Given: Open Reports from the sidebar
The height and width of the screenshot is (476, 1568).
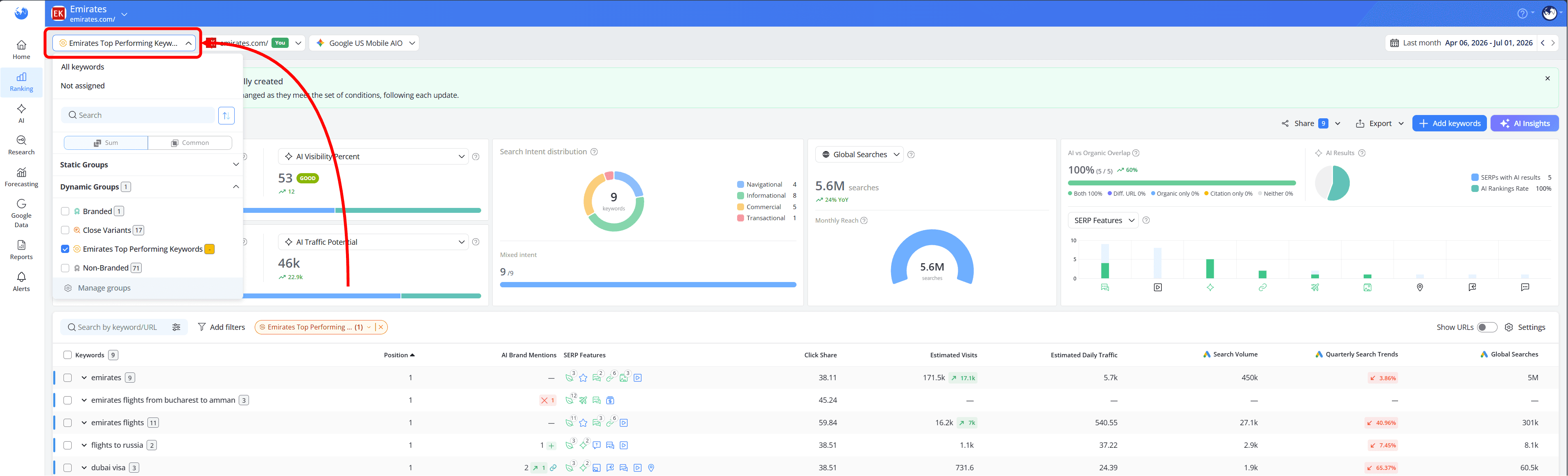Looking at the screenshot, I should 21,250.
